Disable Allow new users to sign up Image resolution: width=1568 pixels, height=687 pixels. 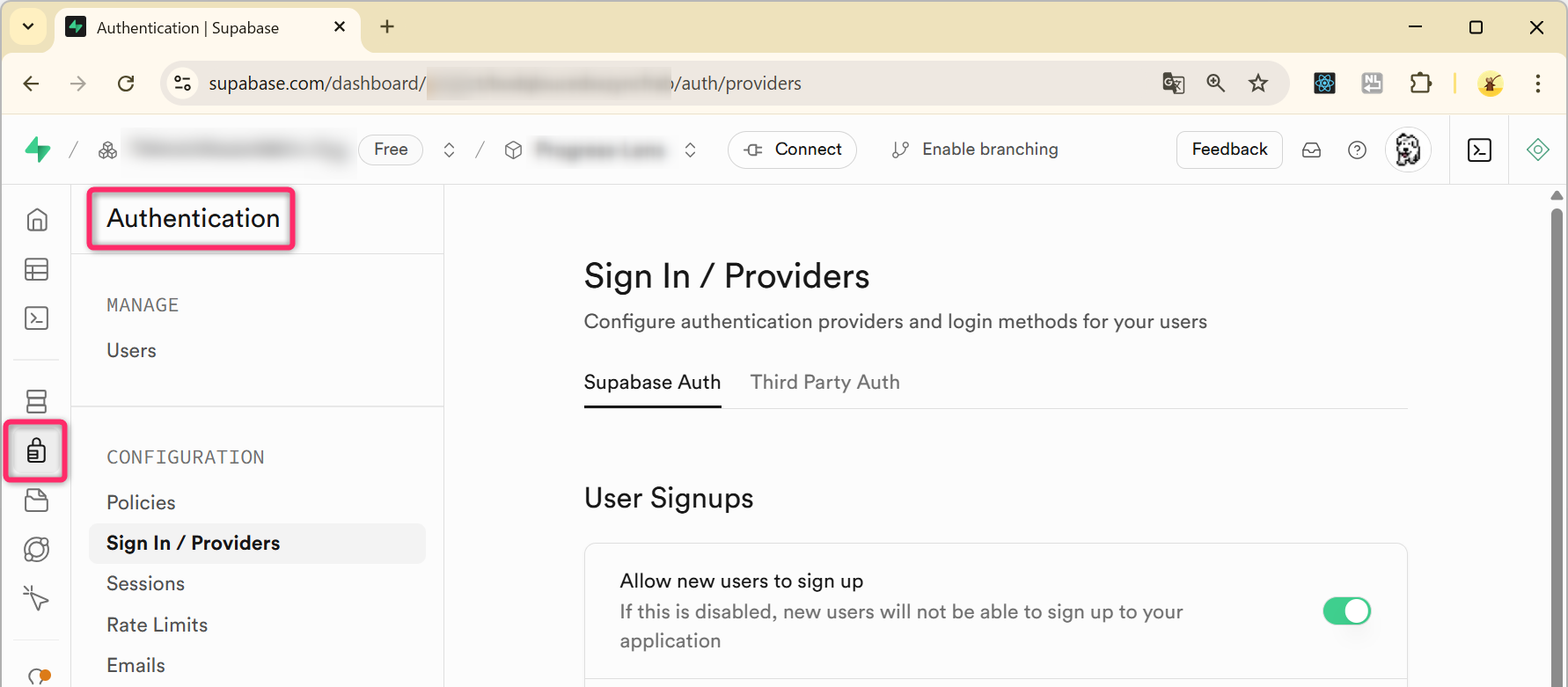tap(1346, 611)
